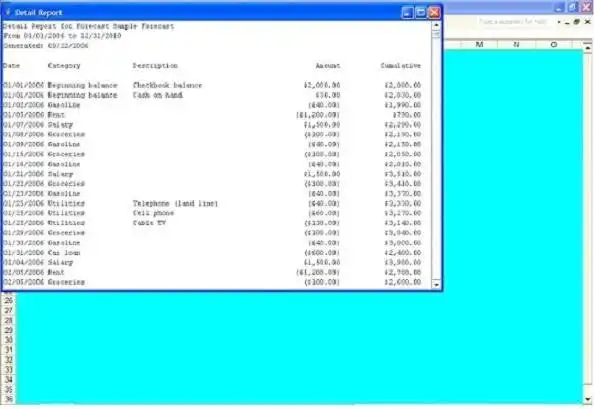Viewport: 594px width, 409px height.
Task: Select column O header in Excel
Action: pyautogui.click(x=553, y=44)
